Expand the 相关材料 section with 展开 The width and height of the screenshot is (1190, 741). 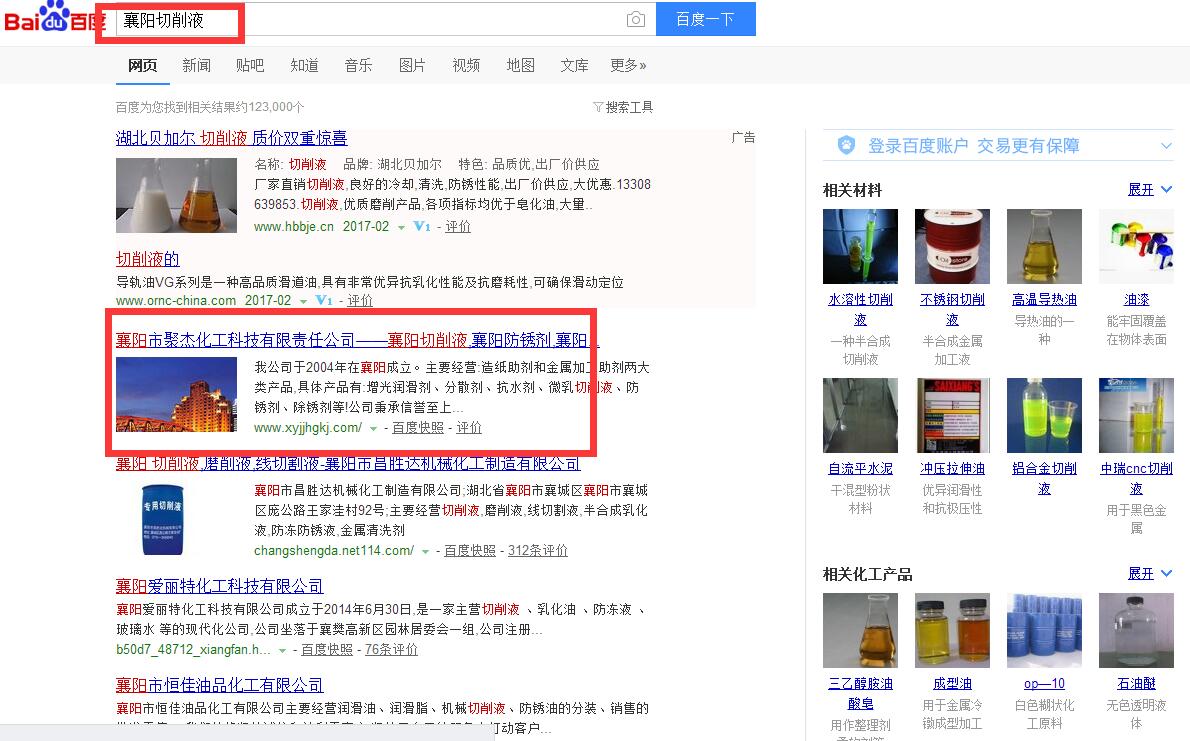(x=1150, y=189)
